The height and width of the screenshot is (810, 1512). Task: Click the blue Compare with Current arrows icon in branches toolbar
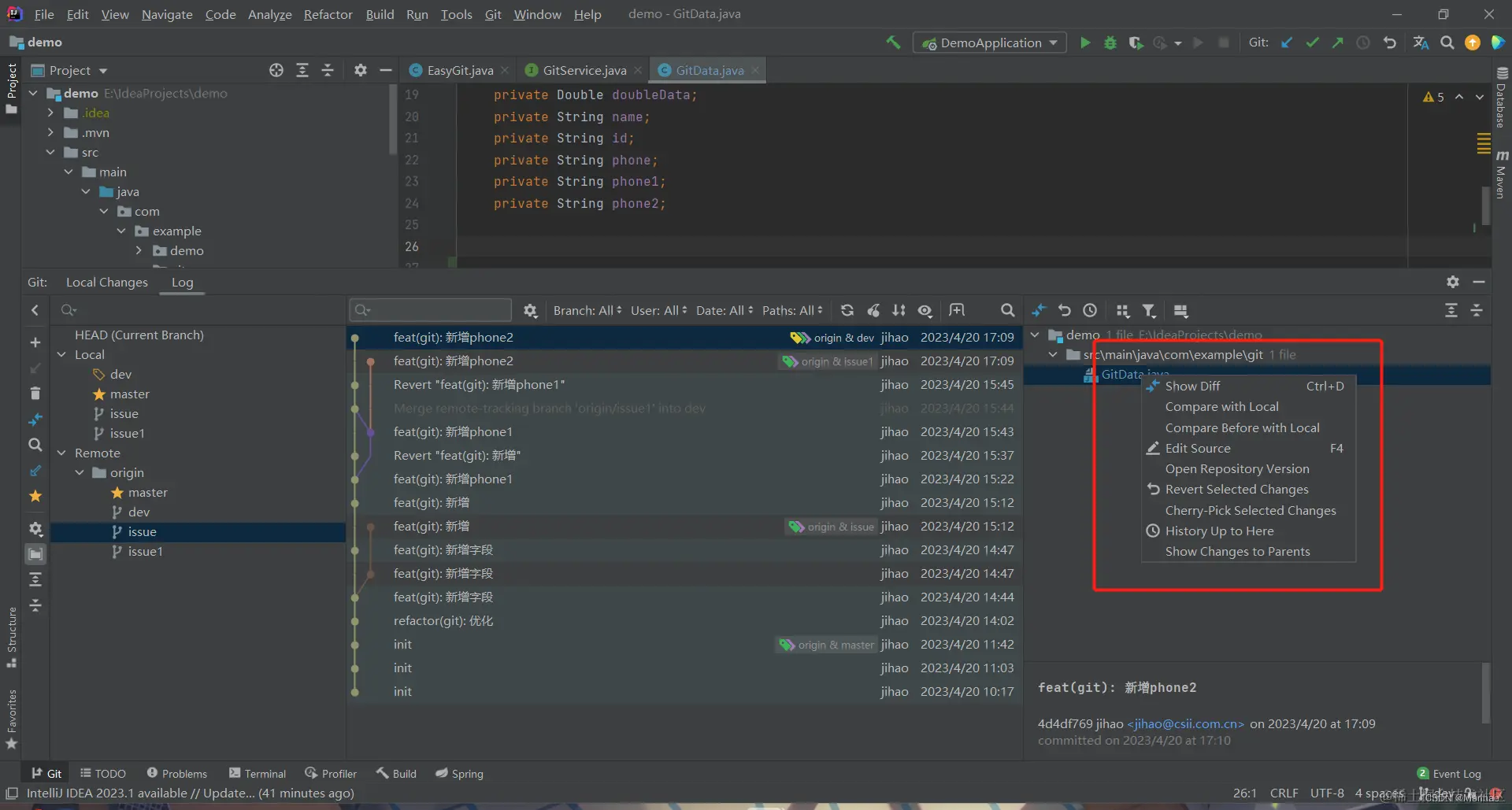tap(35, 419)
